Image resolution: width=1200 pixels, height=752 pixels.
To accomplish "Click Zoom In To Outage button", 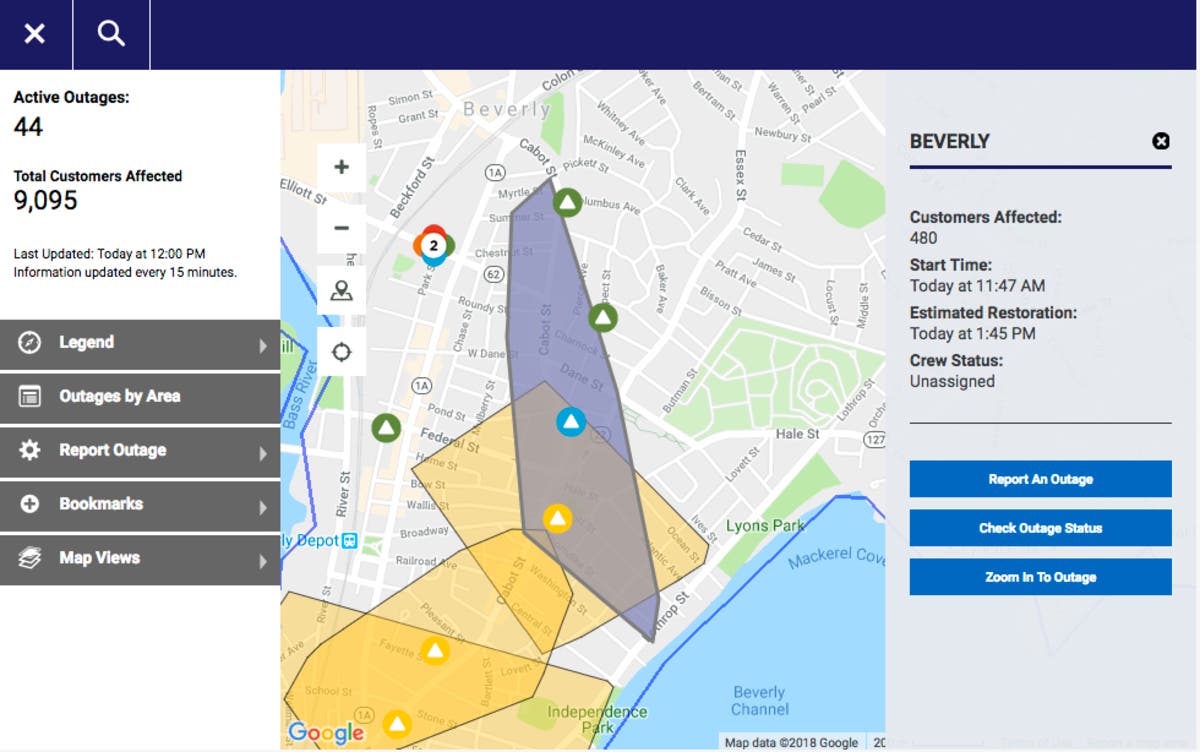I will point(1040,577).
